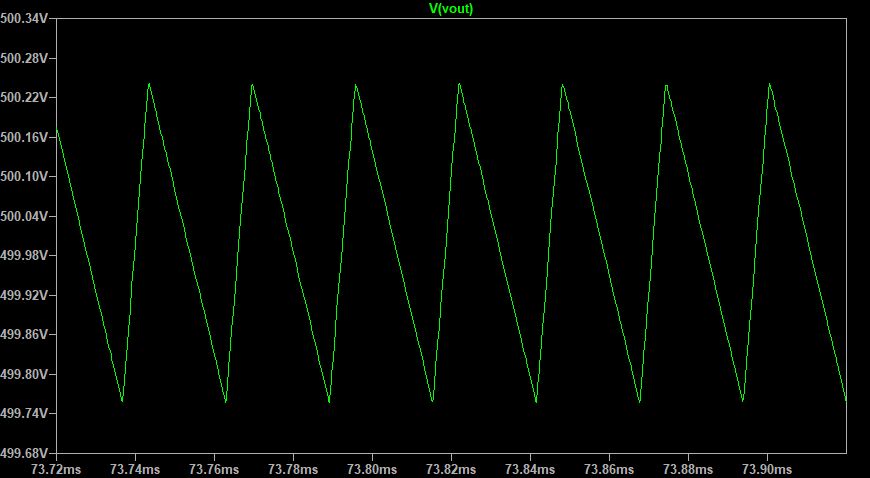Click the 73.88ms time axis label
The height and width of the screenshot is (478, 870).
(x=688, y=470)
